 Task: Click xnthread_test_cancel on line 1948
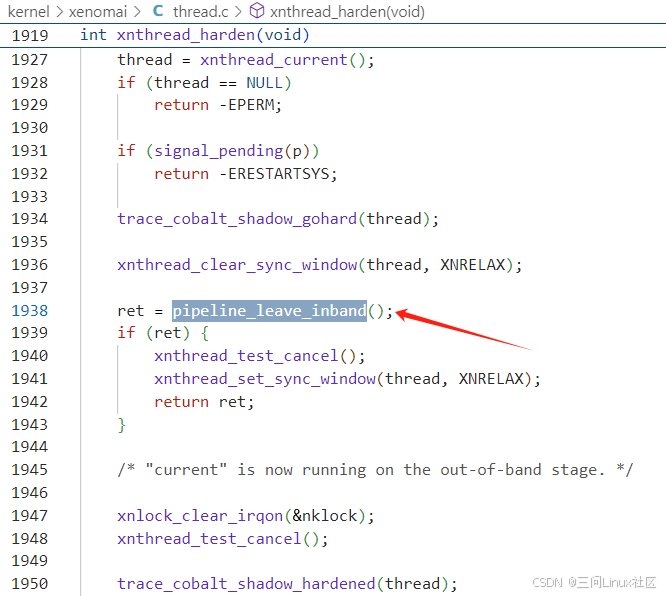[x=209, y=539]
